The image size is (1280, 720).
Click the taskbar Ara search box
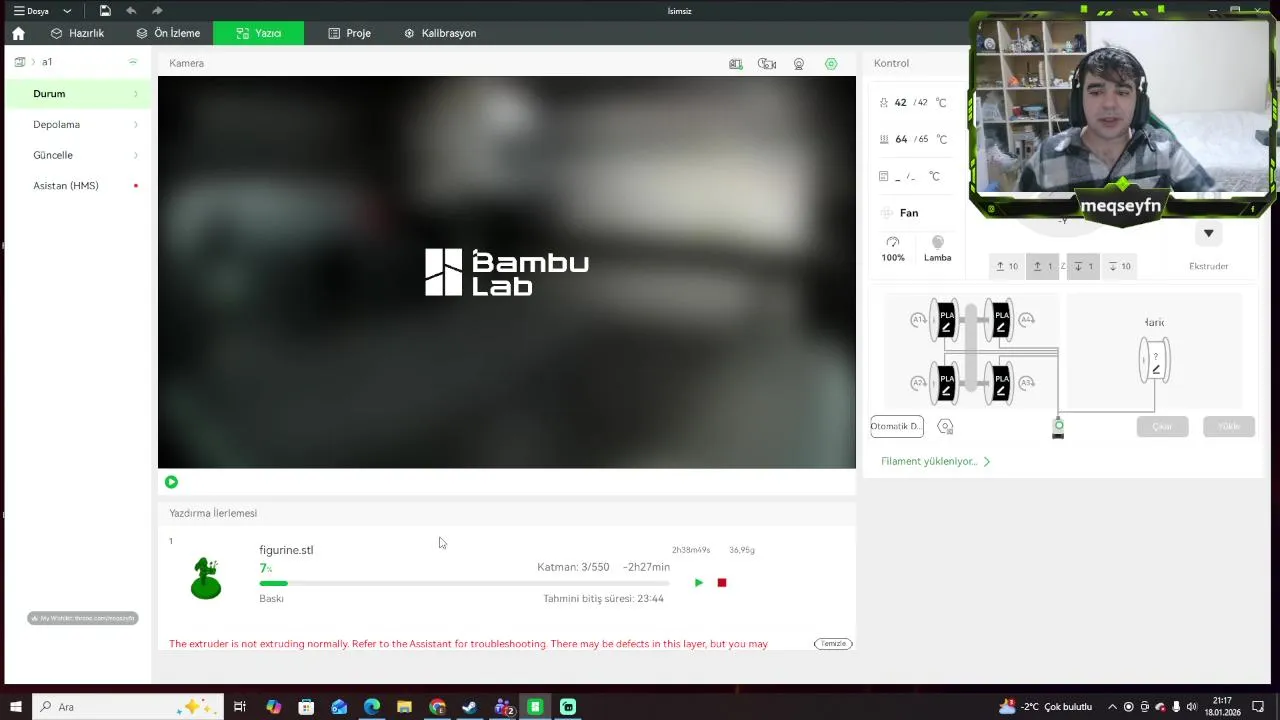click(128, 707)
